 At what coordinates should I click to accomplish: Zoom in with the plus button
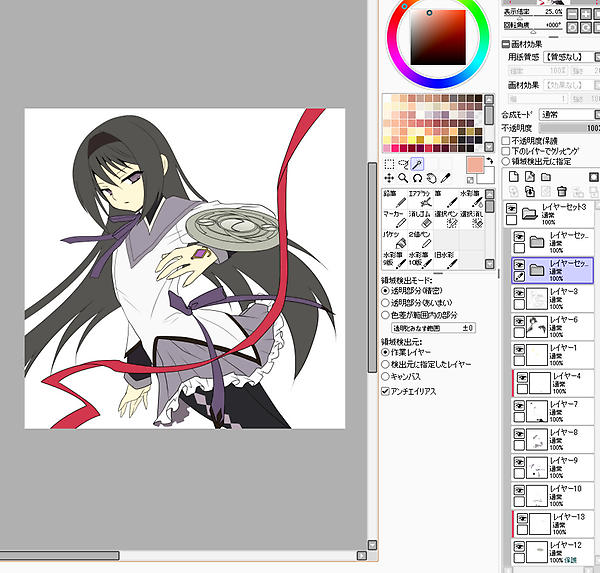(586, 14)
